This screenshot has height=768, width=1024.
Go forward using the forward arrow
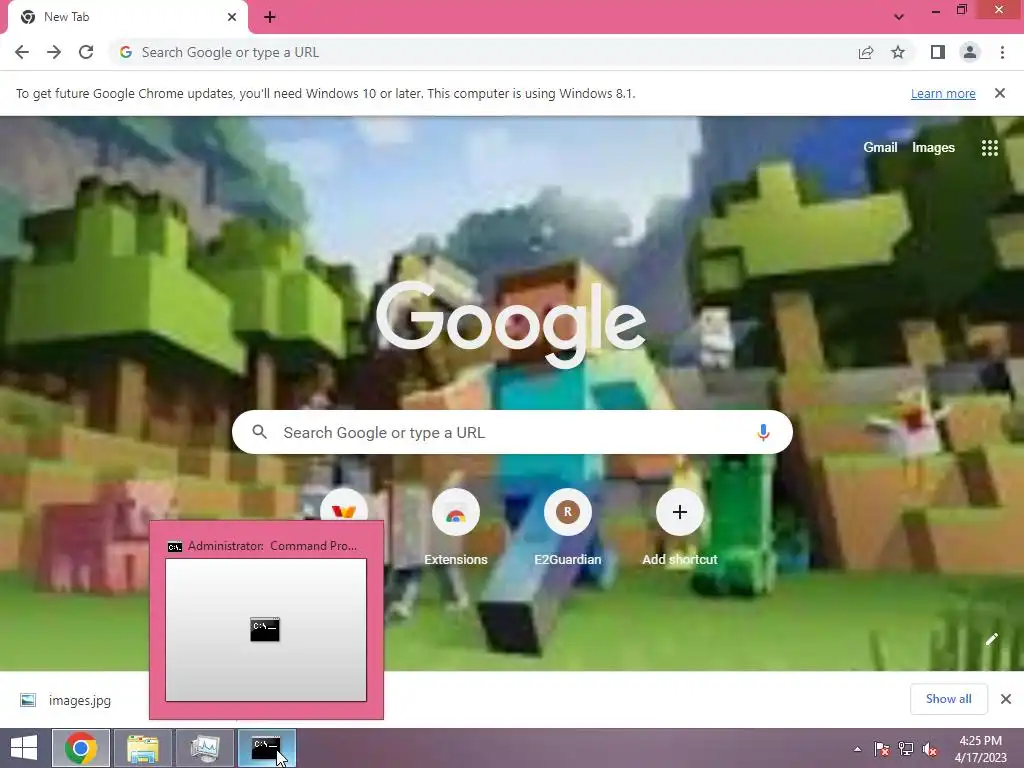point(54,52)
